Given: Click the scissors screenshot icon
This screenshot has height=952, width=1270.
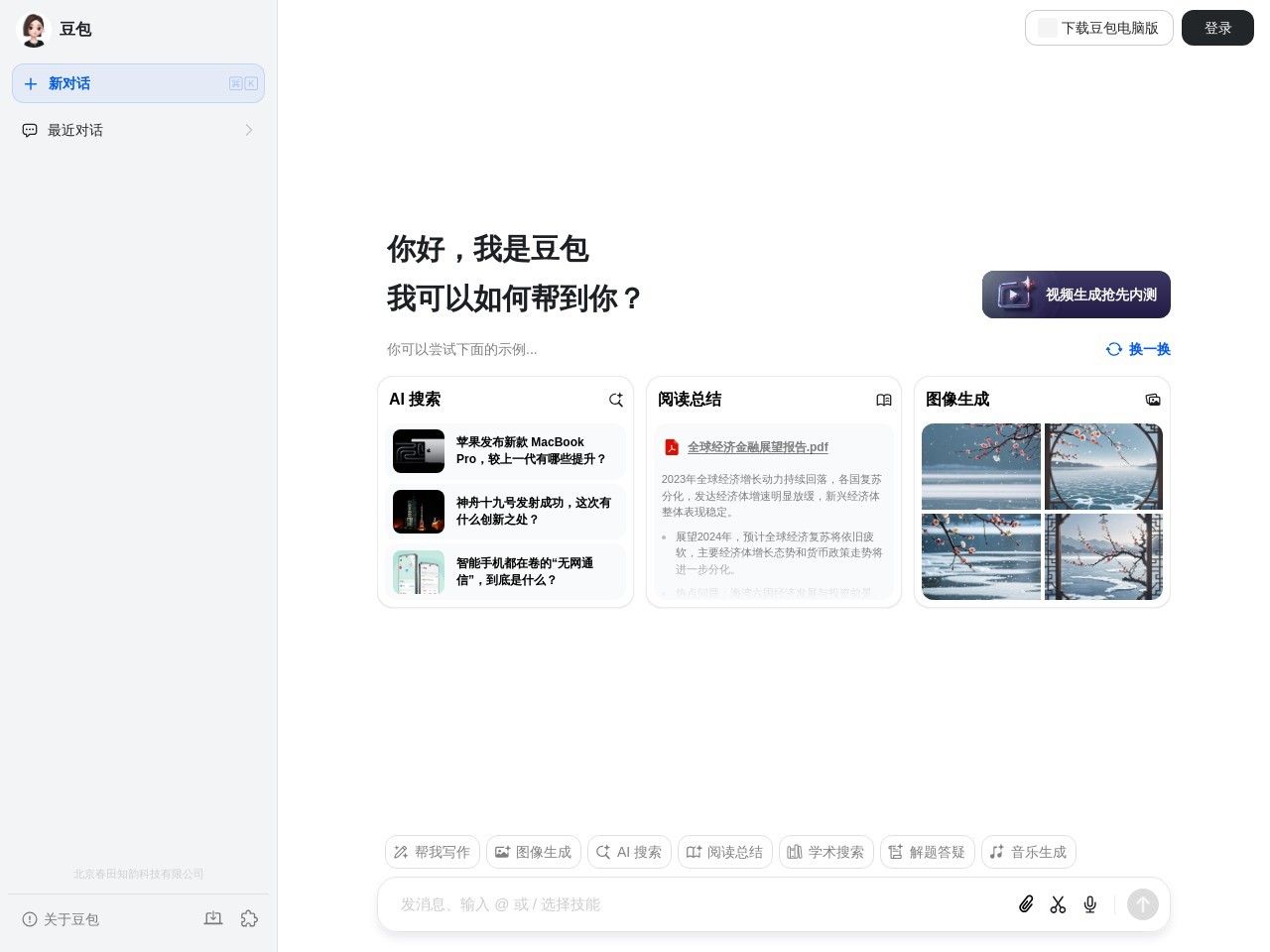Looking at the screenshot, I should (1059, 904).
